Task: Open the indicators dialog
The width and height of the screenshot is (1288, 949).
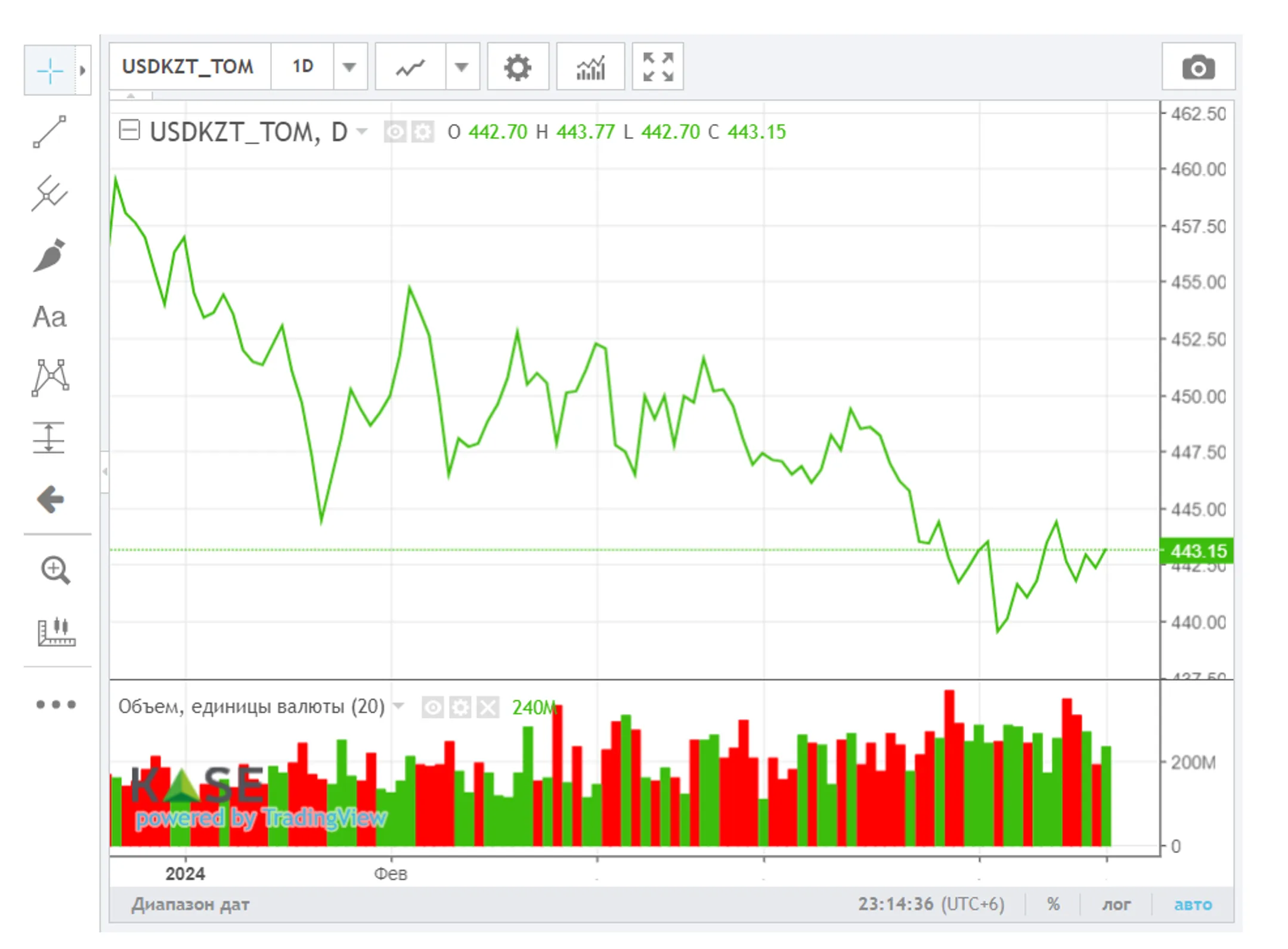Action: tap(590, 66)
